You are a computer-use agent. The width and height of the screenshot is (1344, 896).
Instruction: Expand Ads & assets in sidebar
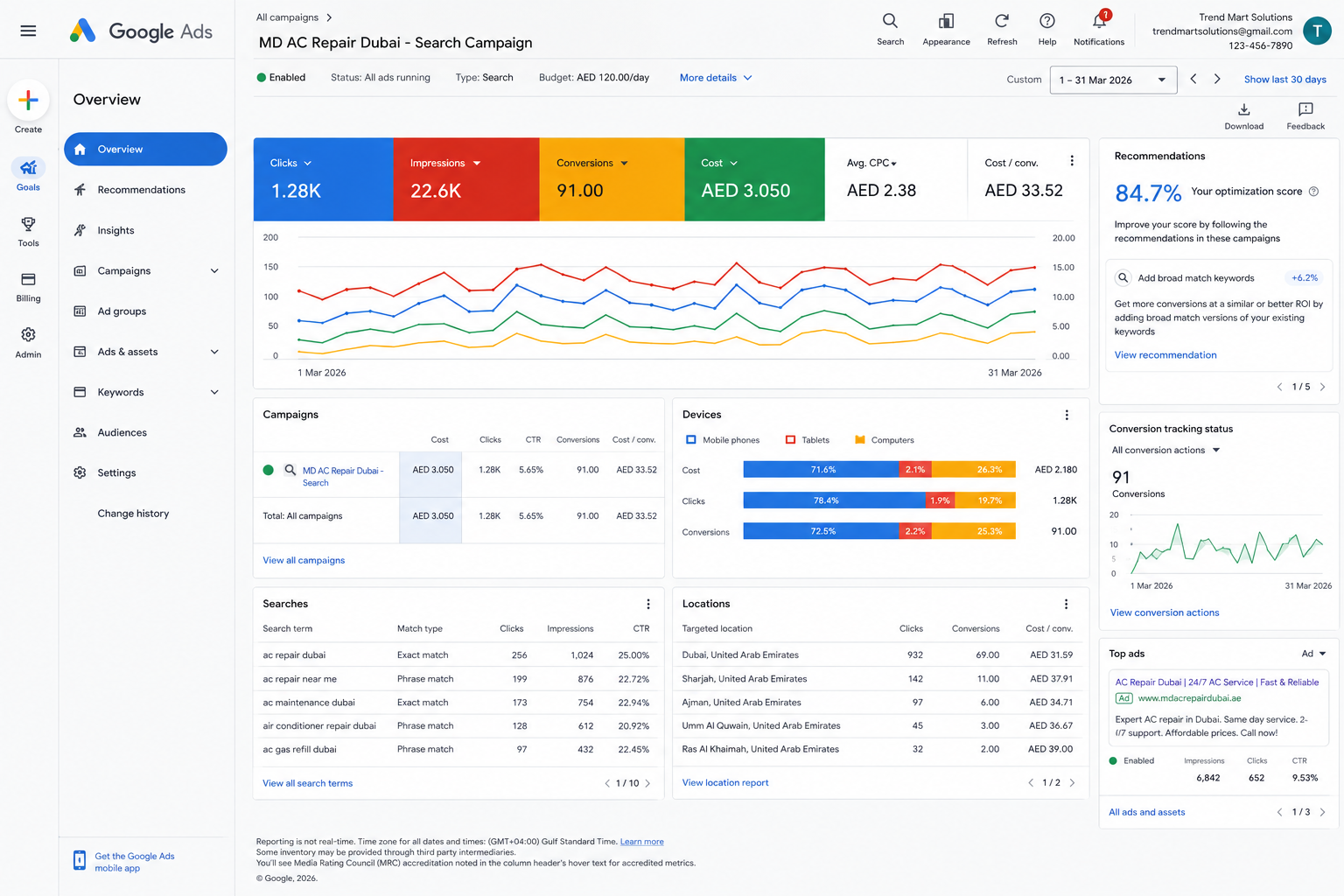(x=214, y=352)
